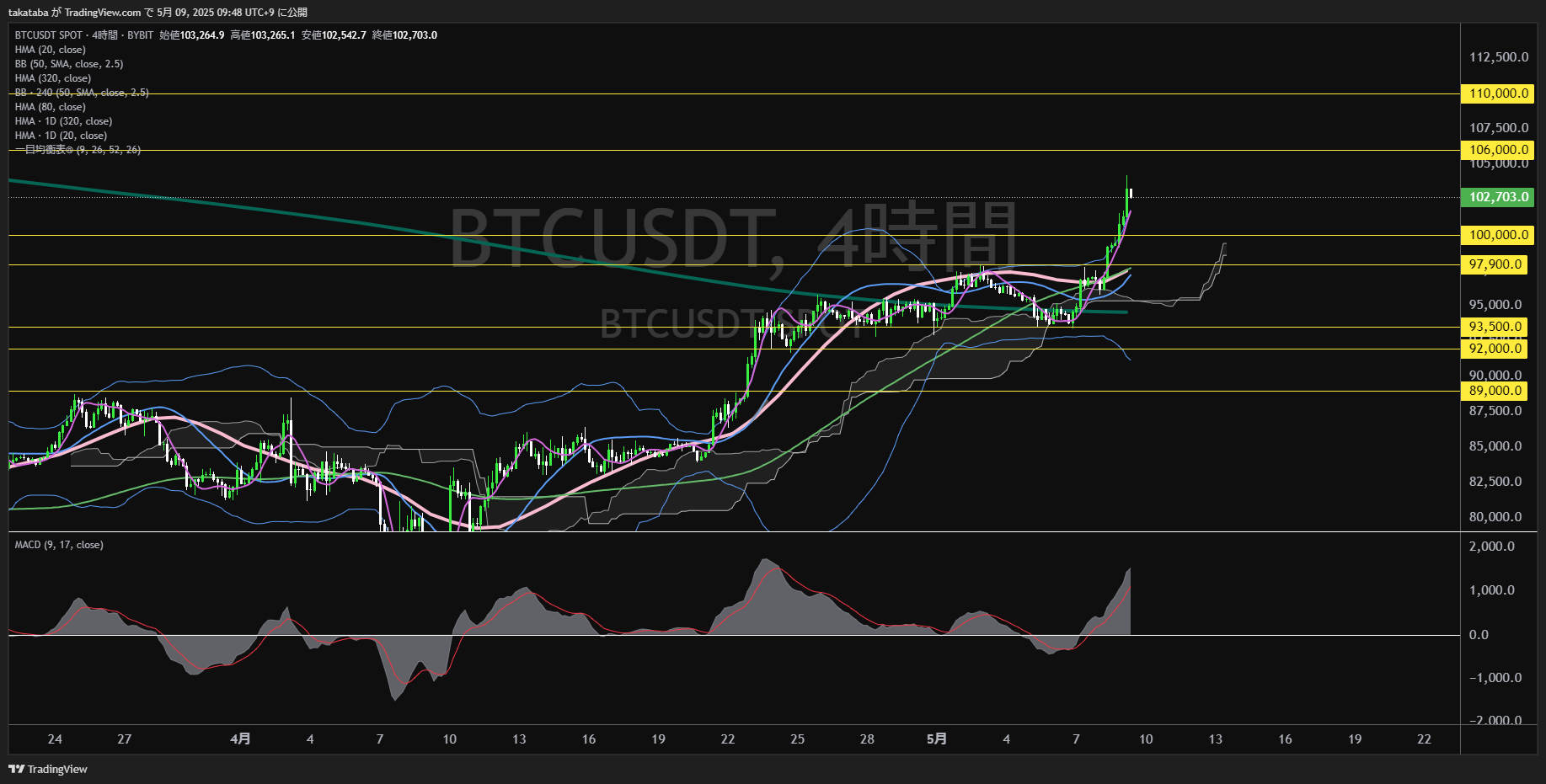
Task: Click the 始値103,264.9 open value
Action: pyautogui.click(x=192, y=35)
